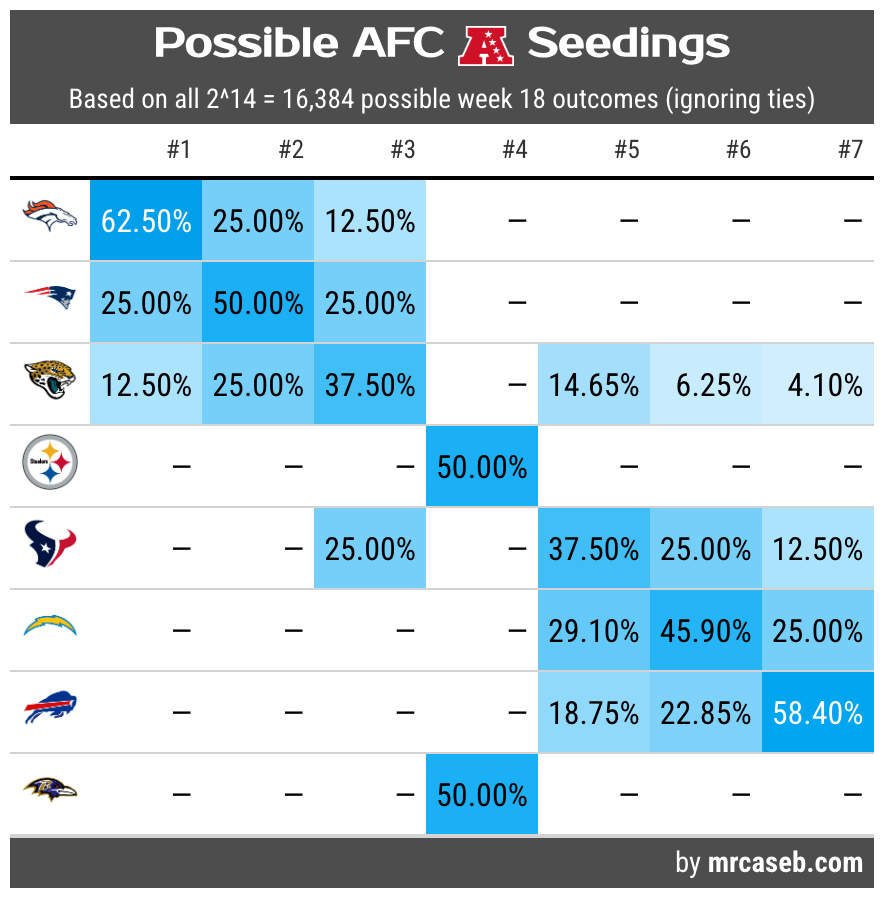Viewport: 882px width, 898px height.
Task: Select the #4 seed column header
Action: click(x=514, y=151)
